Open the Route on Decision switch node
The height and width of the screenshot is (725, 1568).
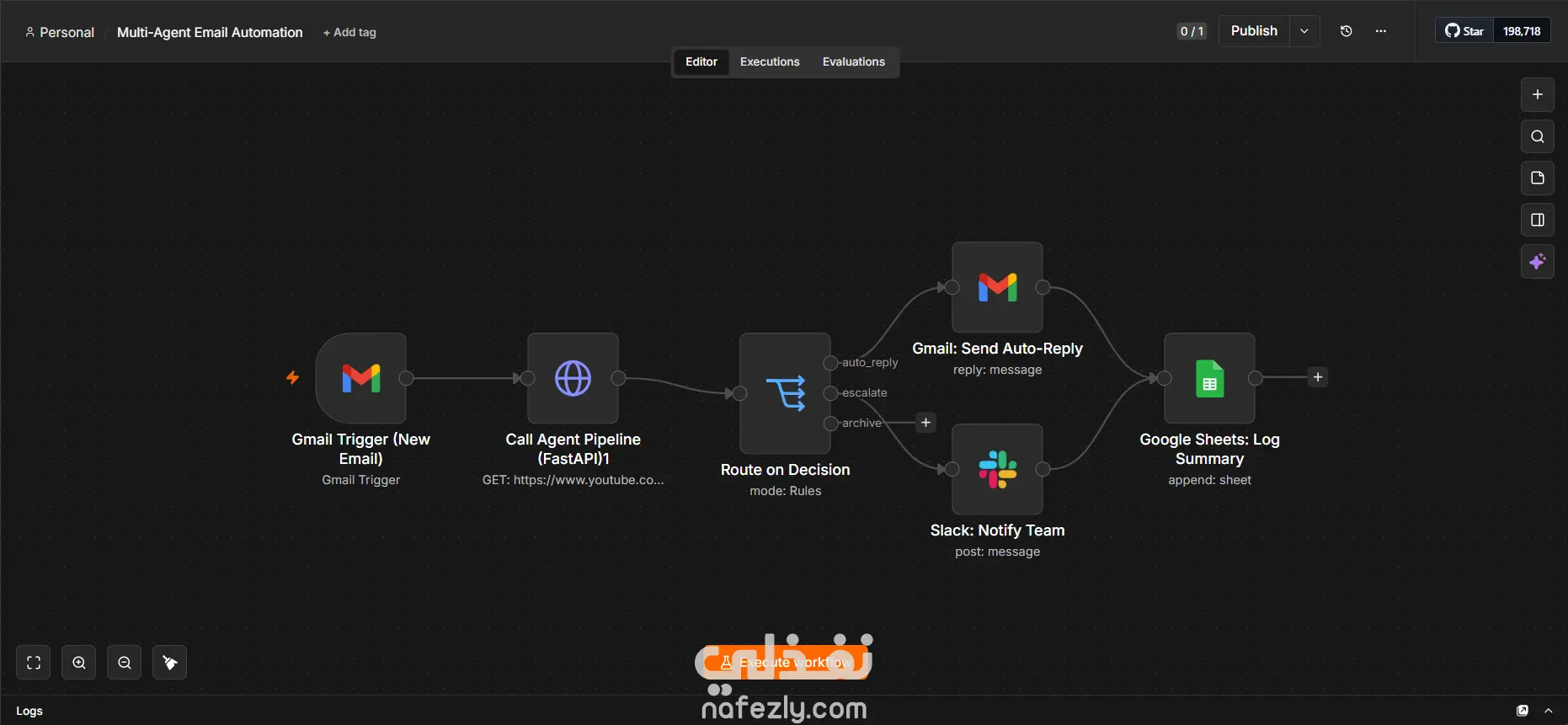[x=785, y=393]
